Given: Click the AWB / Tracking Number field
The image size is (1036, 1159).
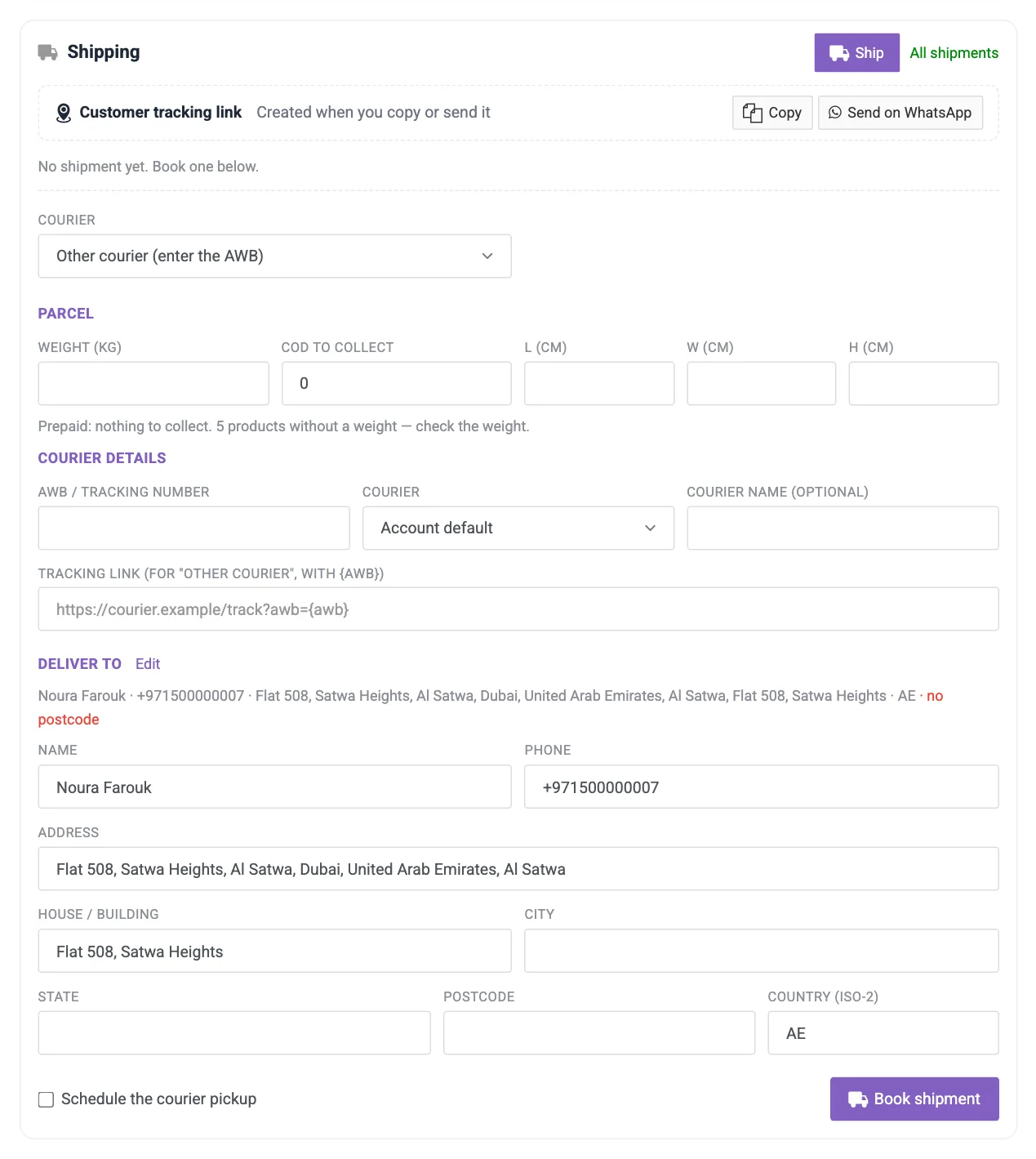Looking at the screenshot, I should tap(193, 528).
